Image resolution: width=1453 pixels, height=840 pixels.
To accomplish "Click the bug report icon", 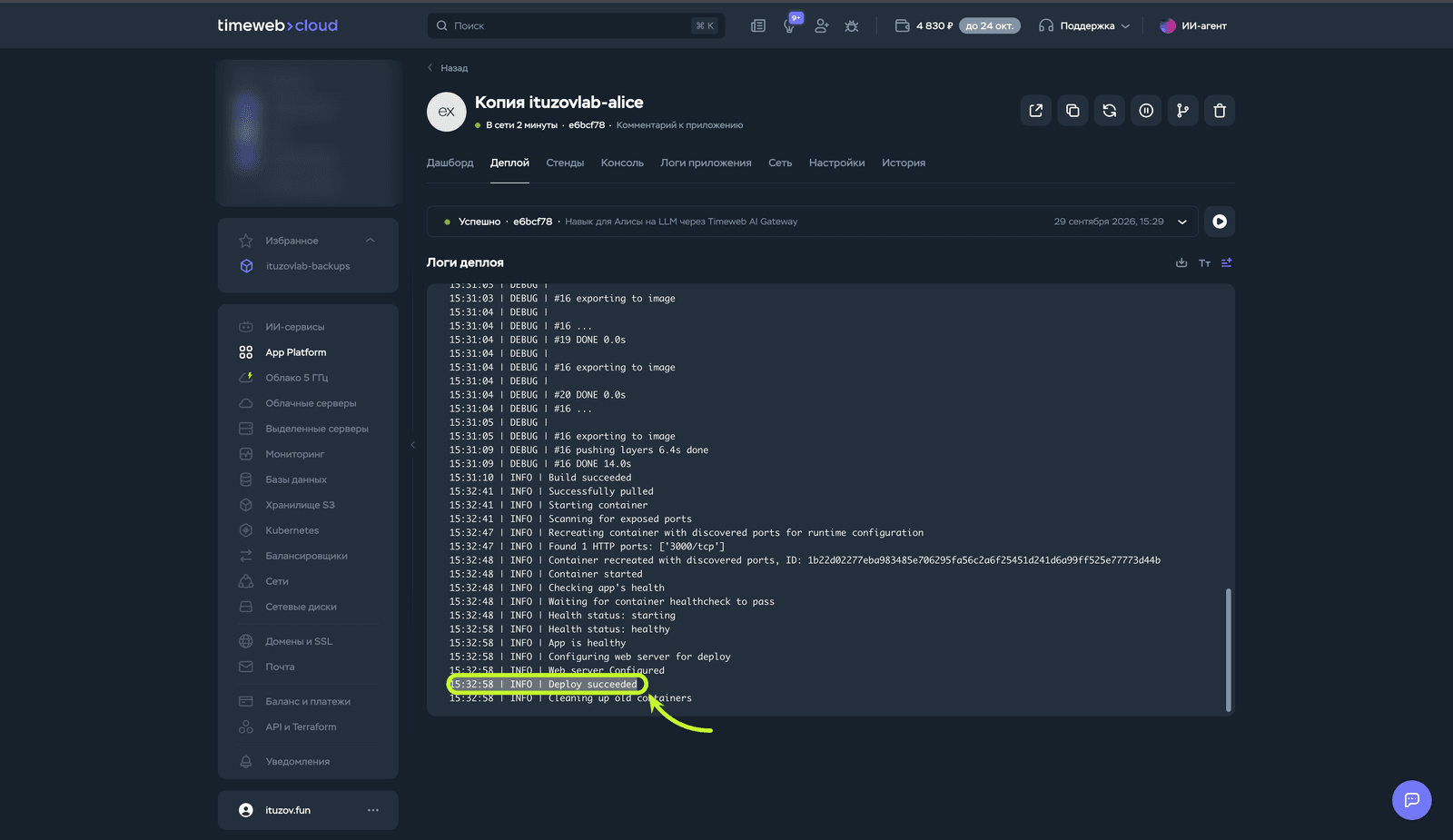I will pos(852,26).
